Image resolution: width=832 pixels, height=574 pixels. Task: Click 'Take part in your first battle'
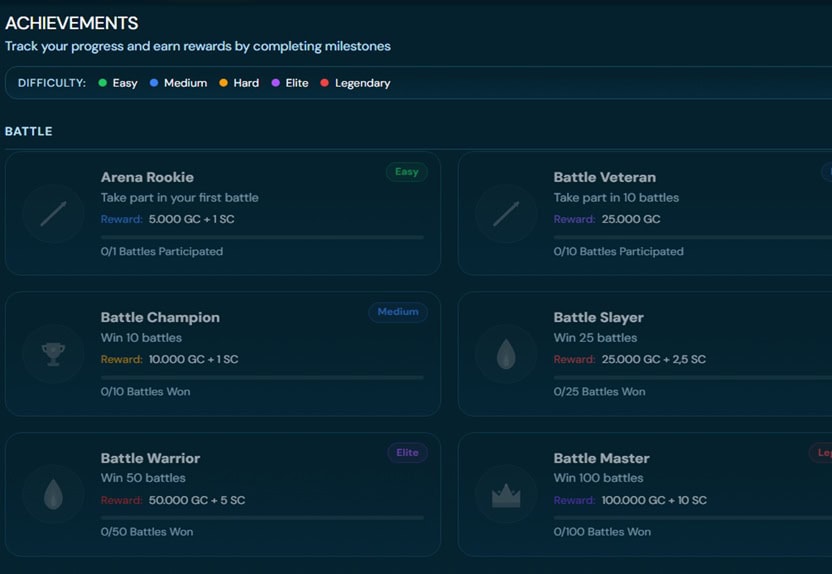tap(180, 198)
